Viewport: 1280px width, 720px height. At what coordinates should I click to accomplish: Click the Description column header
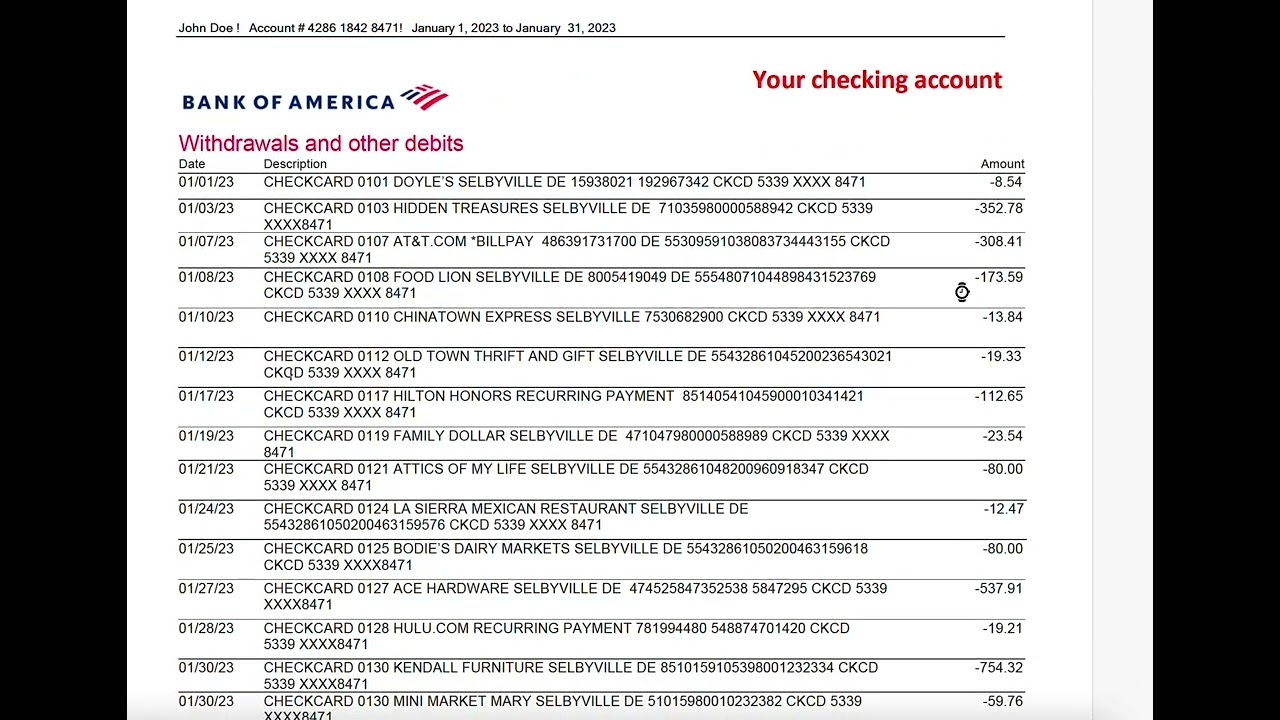click(295, 164)
